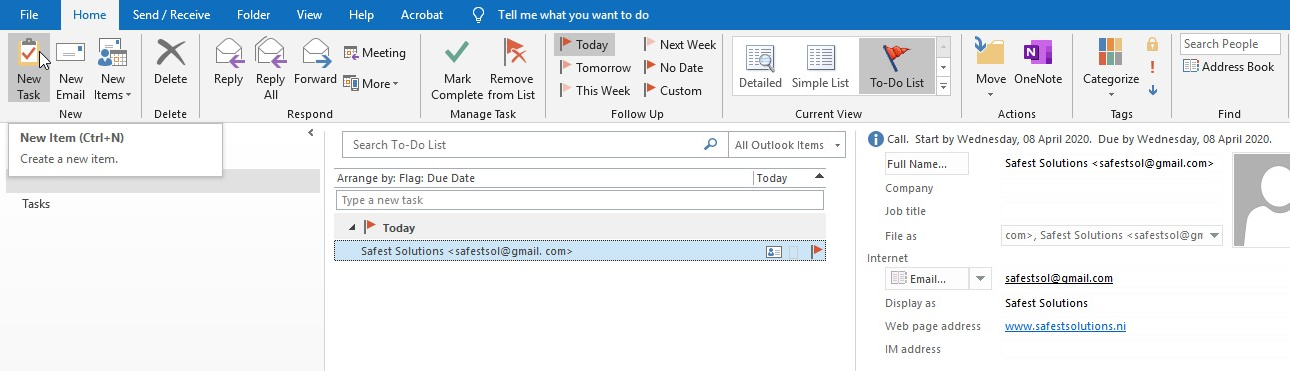This screenshot has height=371, width=1290.
Task: Select To-Do List view
Action: coord(896,66)
